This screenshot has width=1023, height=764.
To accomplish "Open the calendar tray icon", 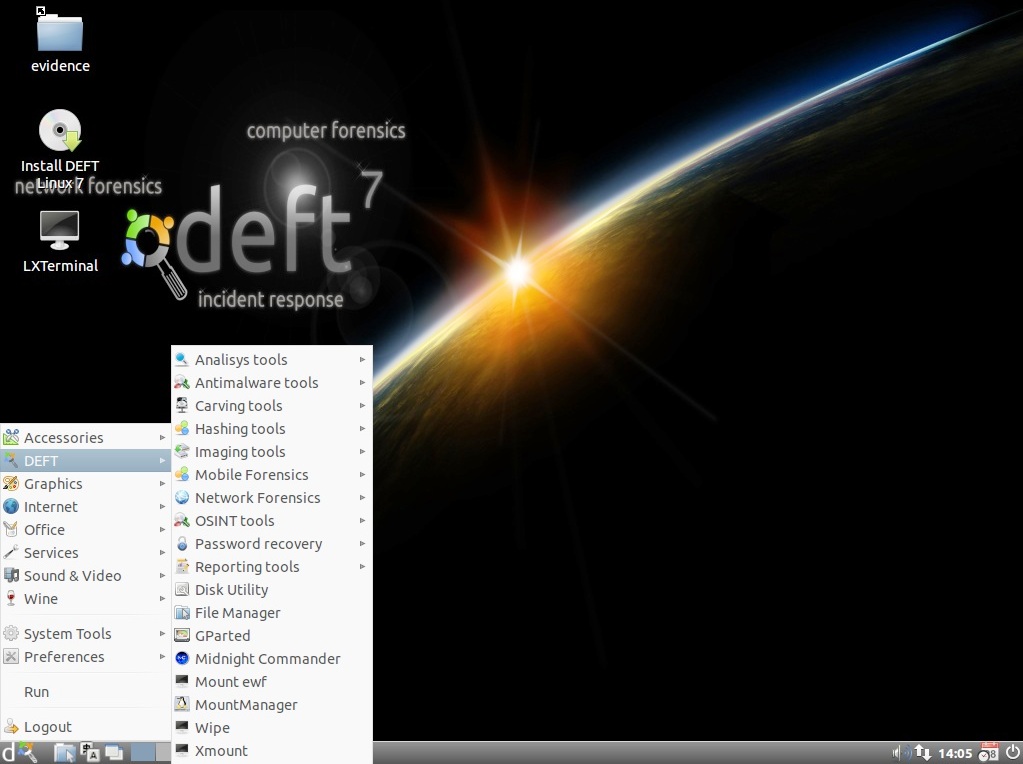I will (988, 752).
